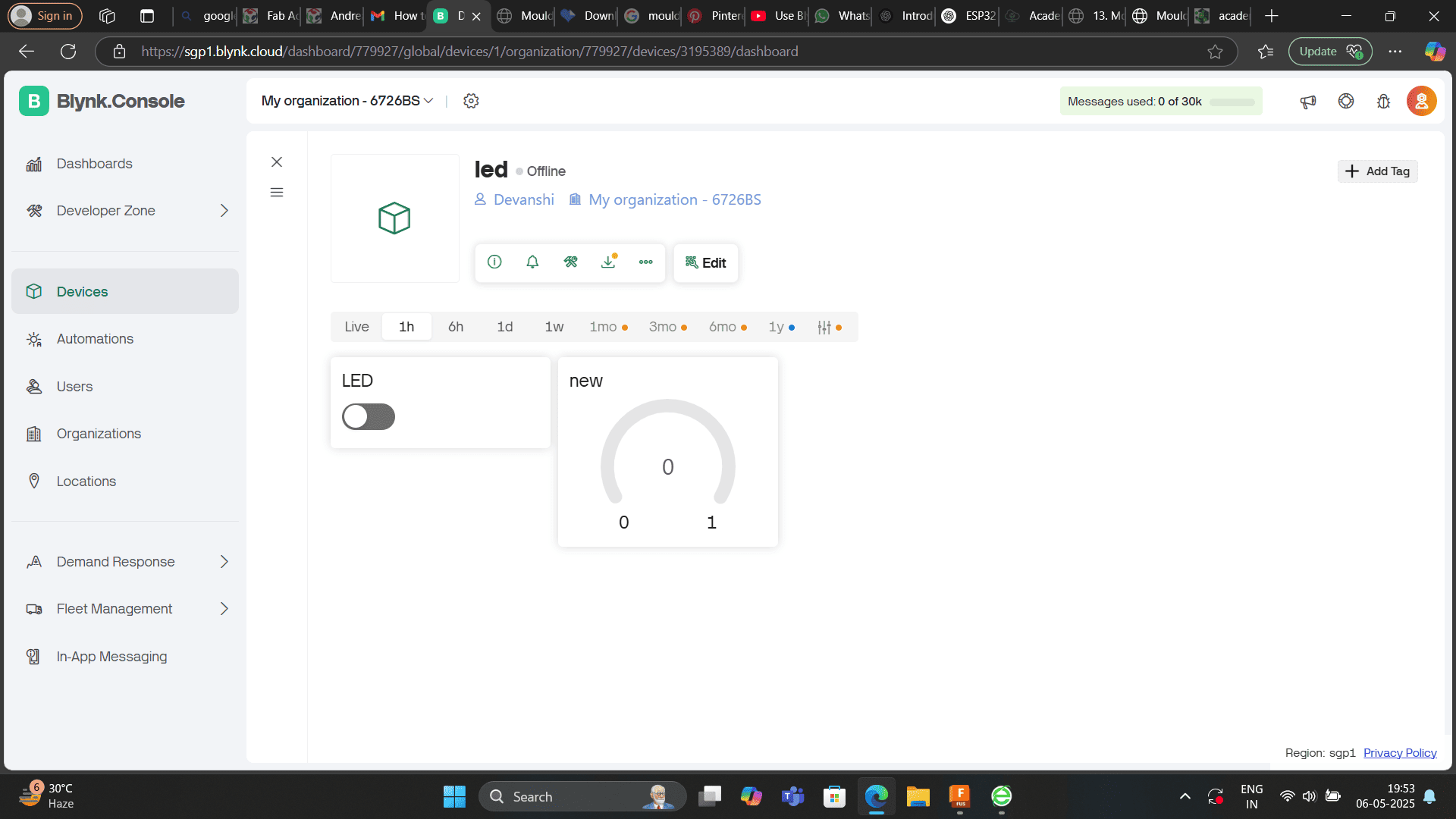1456x819 pixels.
Task: Show hidden system tray icons
Action: 1185,796
